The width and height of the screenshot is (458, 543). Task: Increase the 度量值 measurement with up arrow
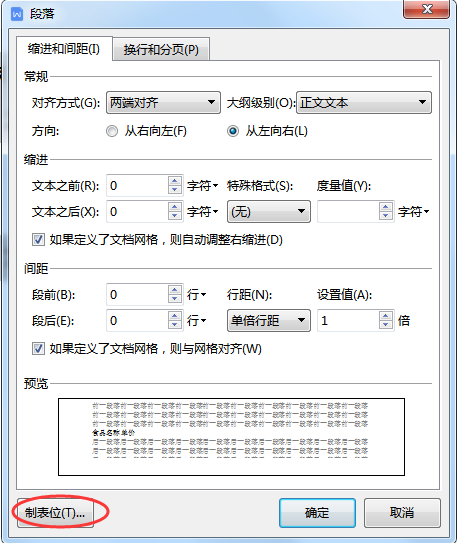pyautogui.click(x=386, y=207)
